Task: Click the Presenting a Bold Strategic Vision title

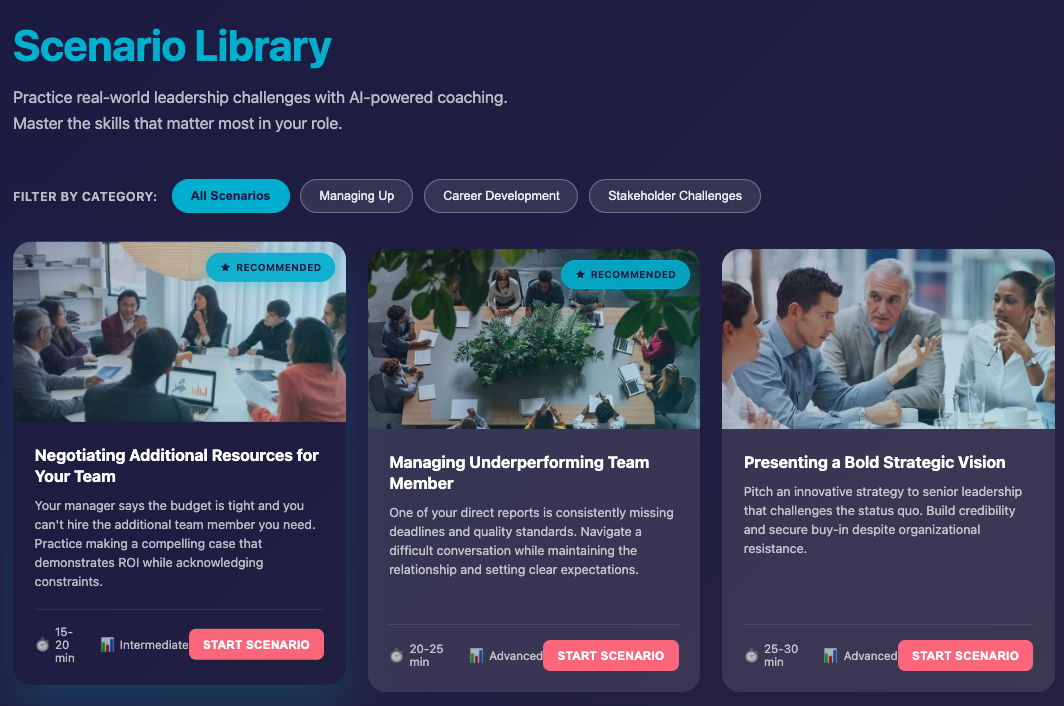Action: click(x=875, y=462)
